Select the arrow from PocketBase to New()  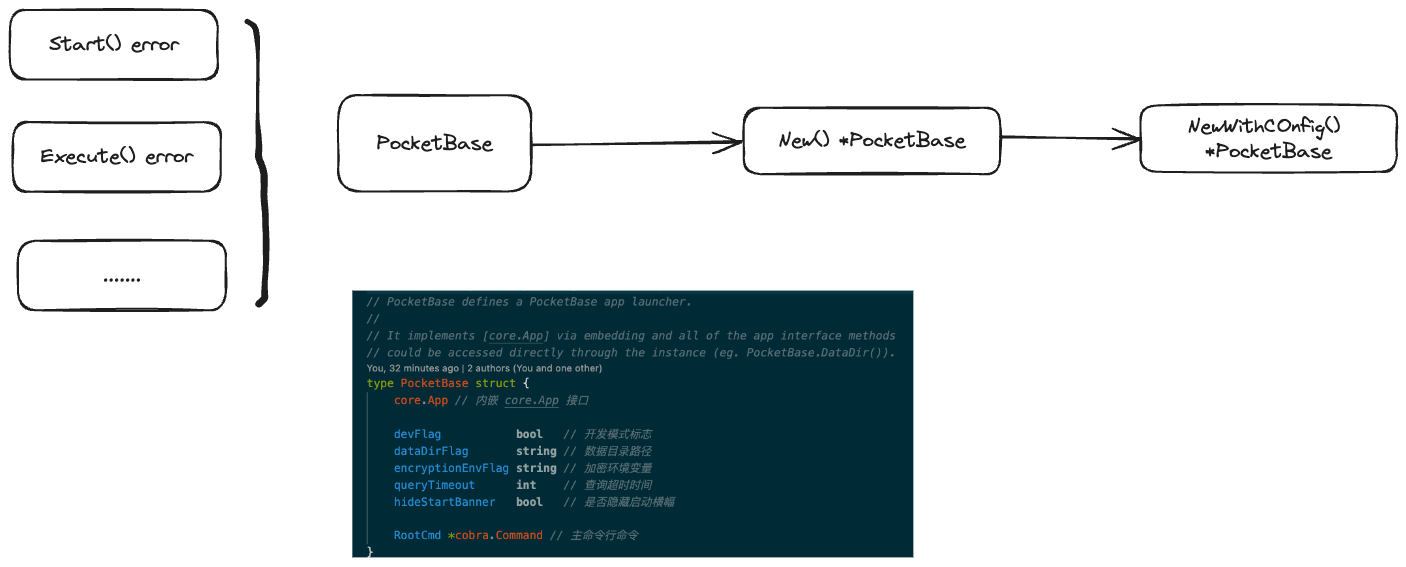click(x=638, y=144)
